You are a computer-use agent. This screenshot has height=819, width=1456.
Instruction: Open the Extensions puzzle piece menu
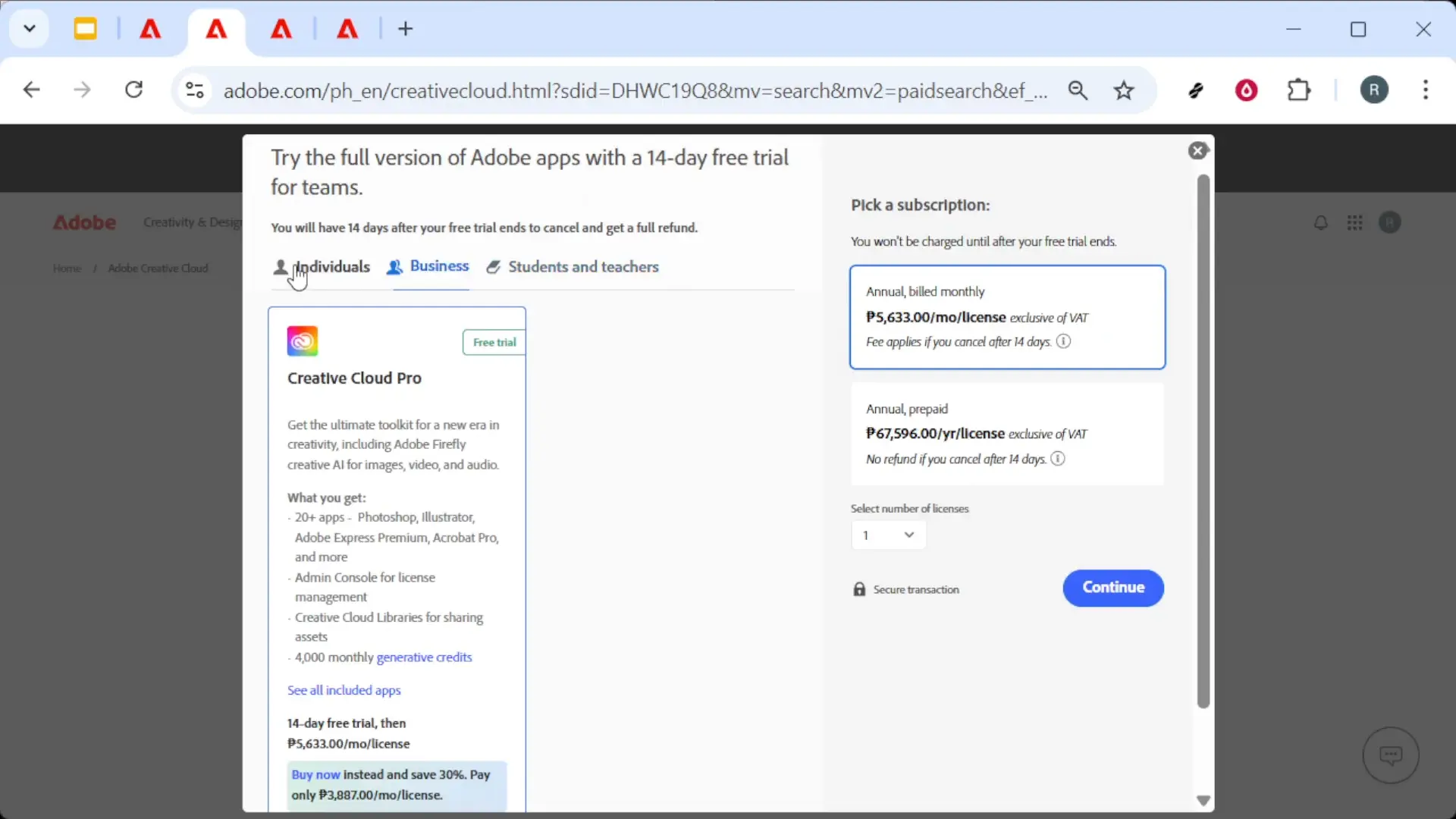coord(1299,90)
